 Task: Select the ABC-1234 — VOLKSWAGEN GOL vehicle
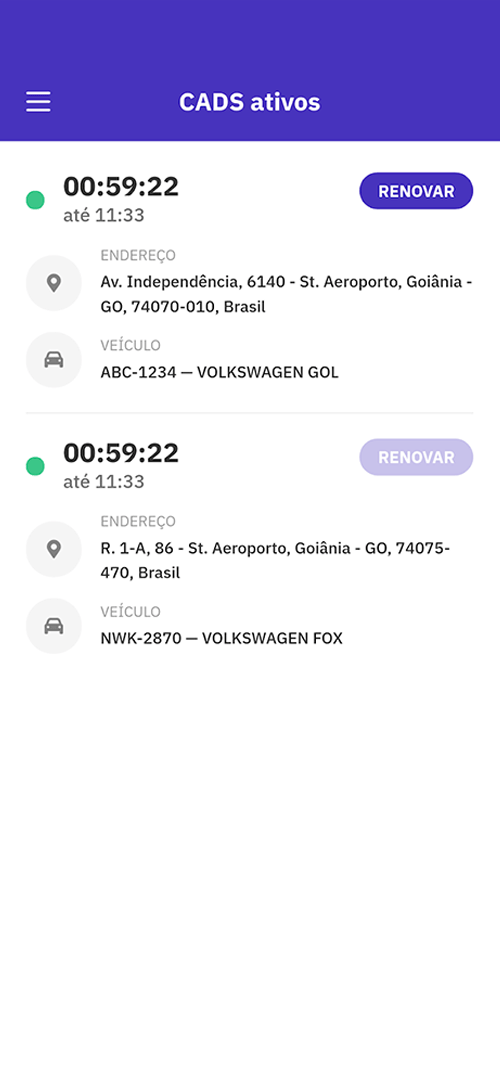point(220,373)
